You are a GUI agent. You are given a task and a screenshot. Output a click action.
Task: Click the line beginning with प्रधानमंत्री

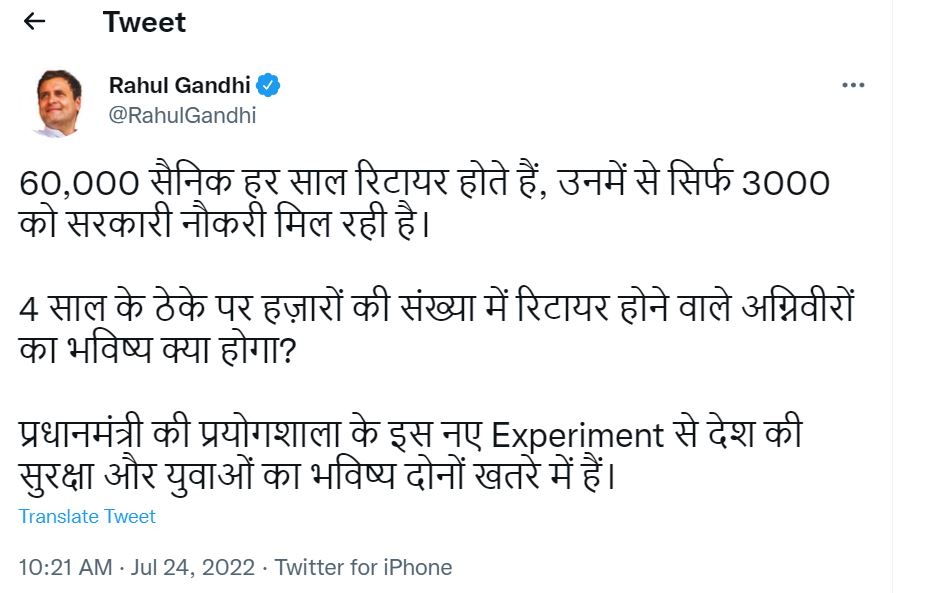410,435
